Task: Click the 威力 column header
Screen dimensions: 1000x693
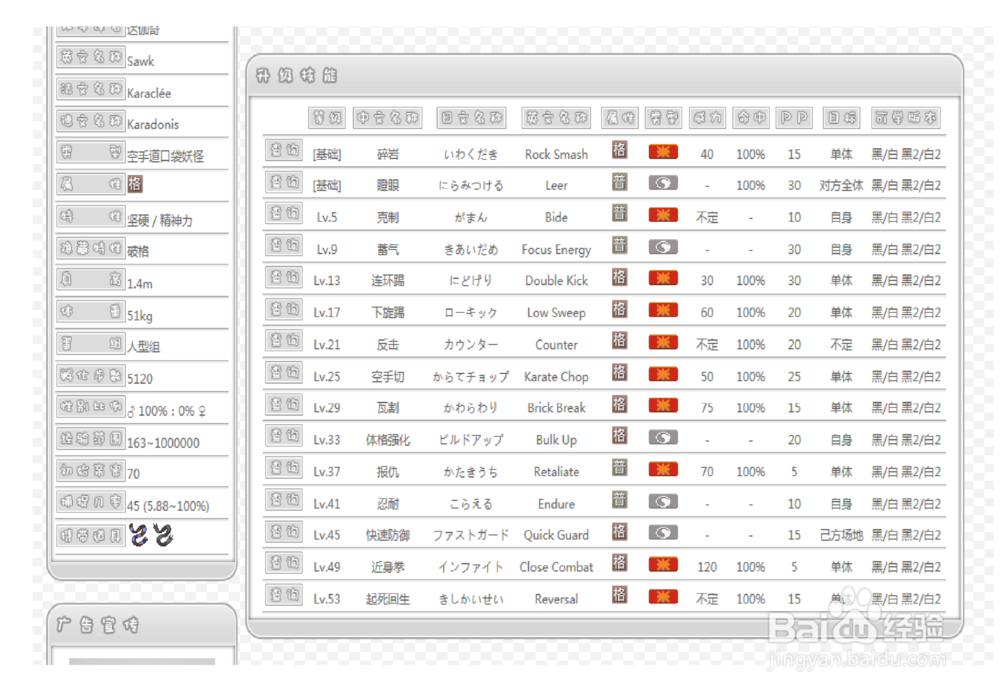Action: point(707,118)
